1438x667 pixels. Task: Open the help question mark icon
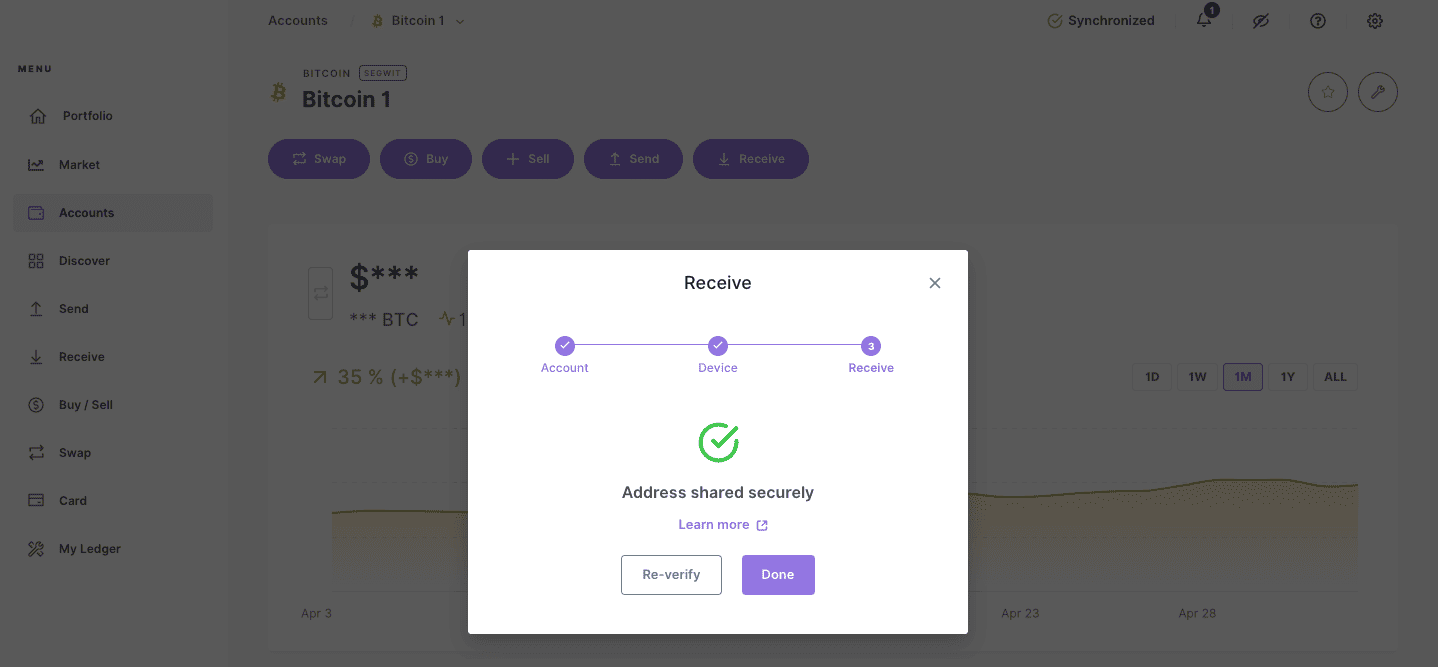click(1318, 21)
